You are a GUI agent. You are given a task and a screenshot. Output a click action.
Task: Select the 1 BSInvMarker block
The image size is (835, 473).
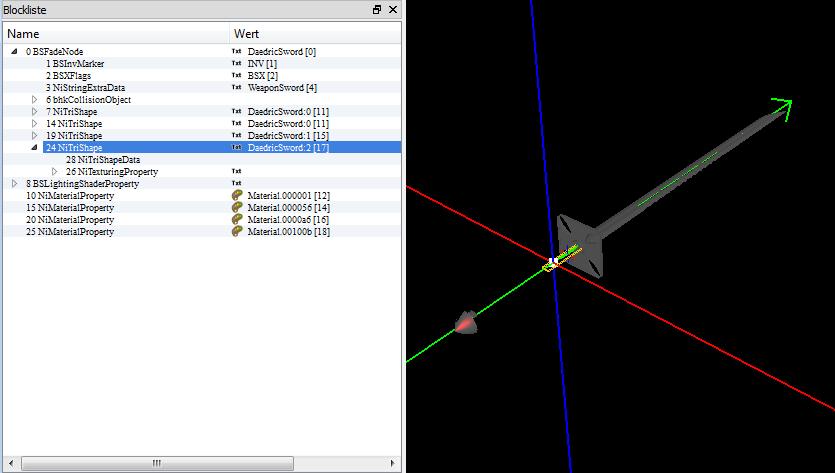coord(75,64)
